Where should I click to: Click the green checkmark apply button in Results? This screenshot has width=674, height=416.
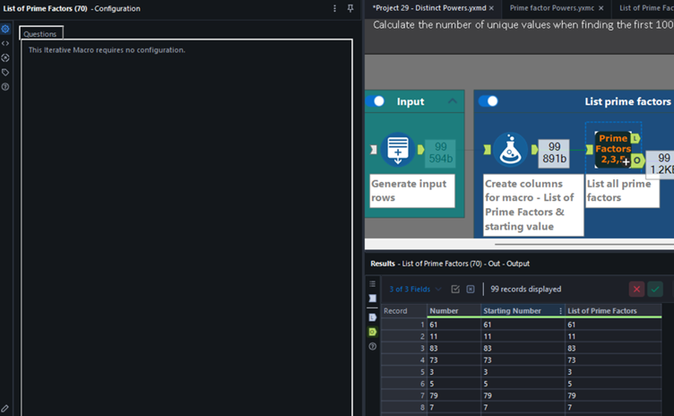(x=655, y=289)
